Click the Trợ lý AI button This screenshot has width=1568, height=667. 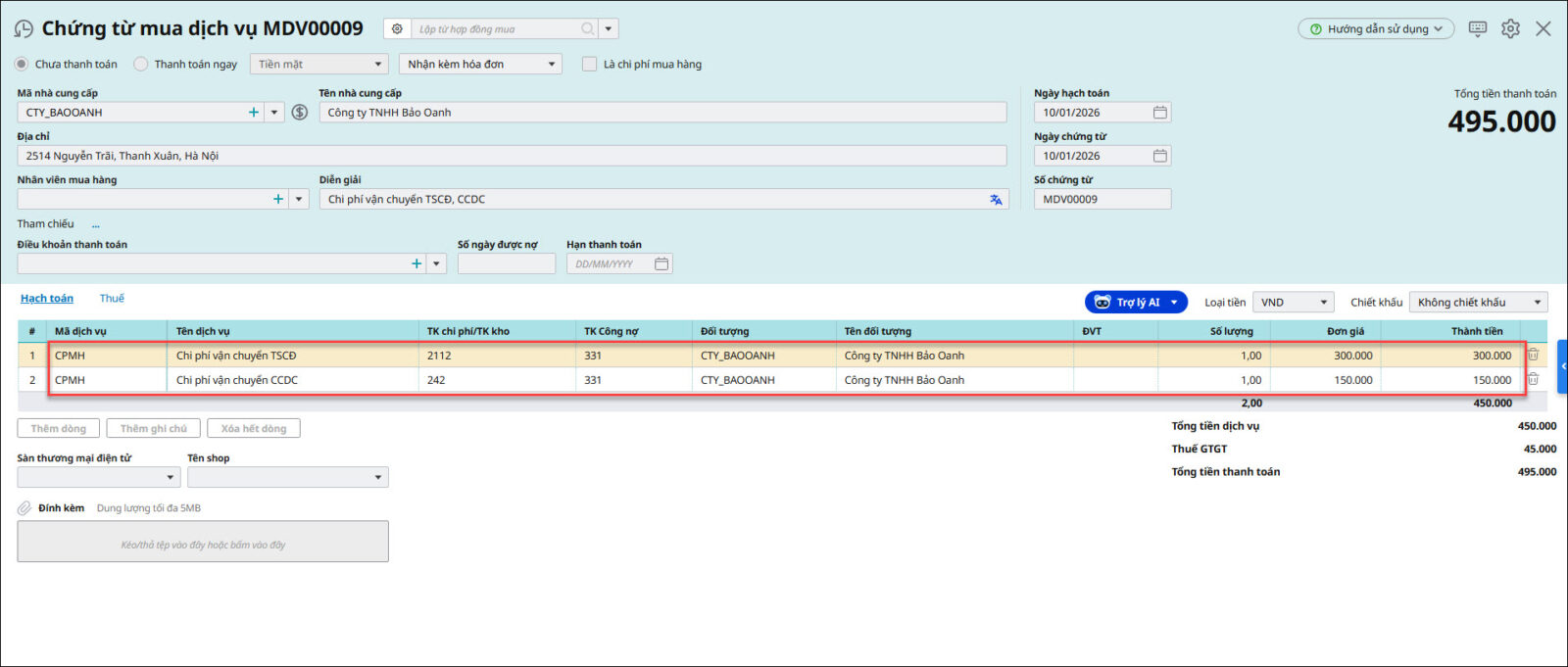[1135, 303]
